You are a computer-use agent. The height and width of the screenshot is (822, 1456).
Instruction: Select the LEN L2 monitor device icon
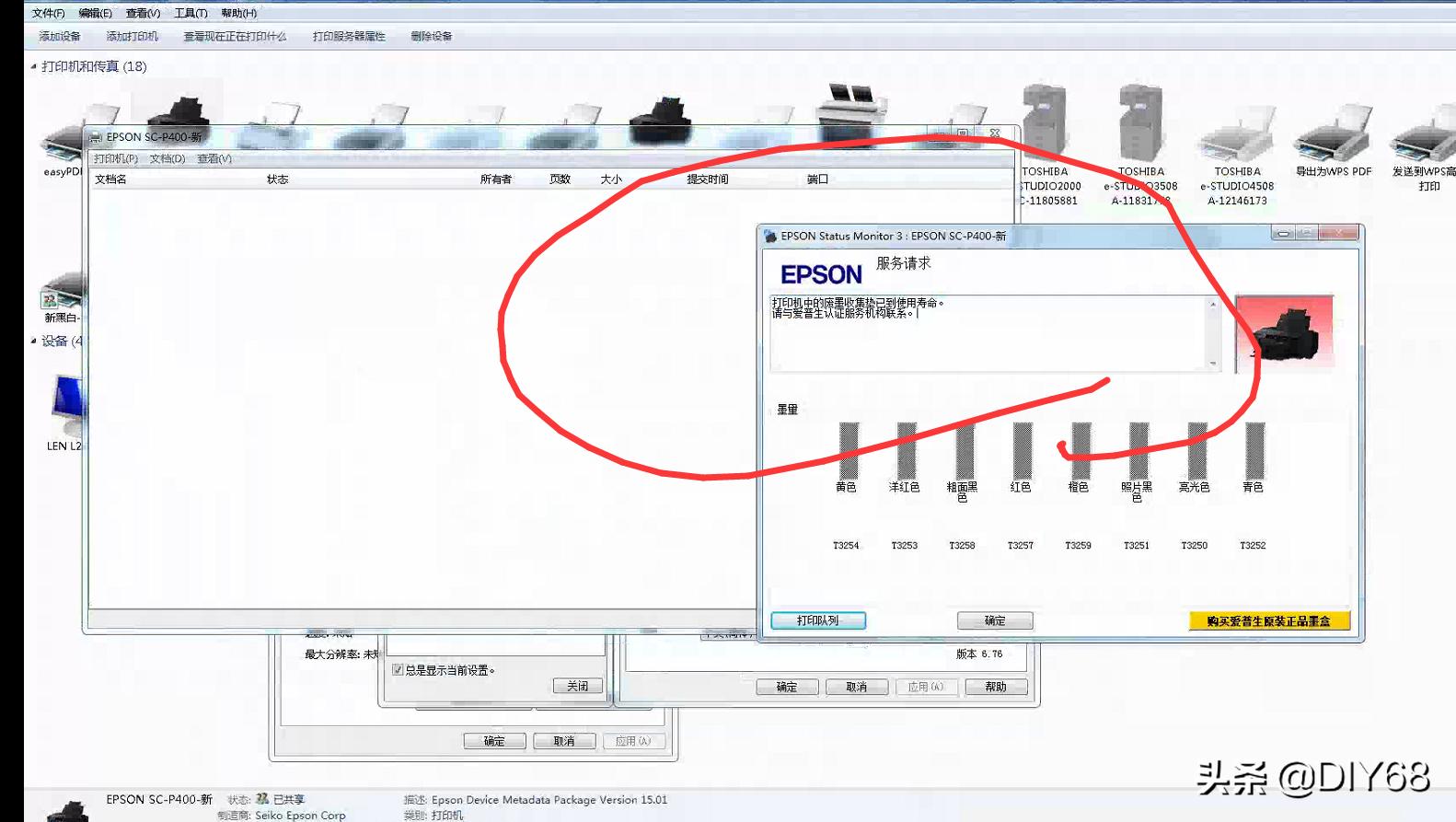tap(66, 405)
